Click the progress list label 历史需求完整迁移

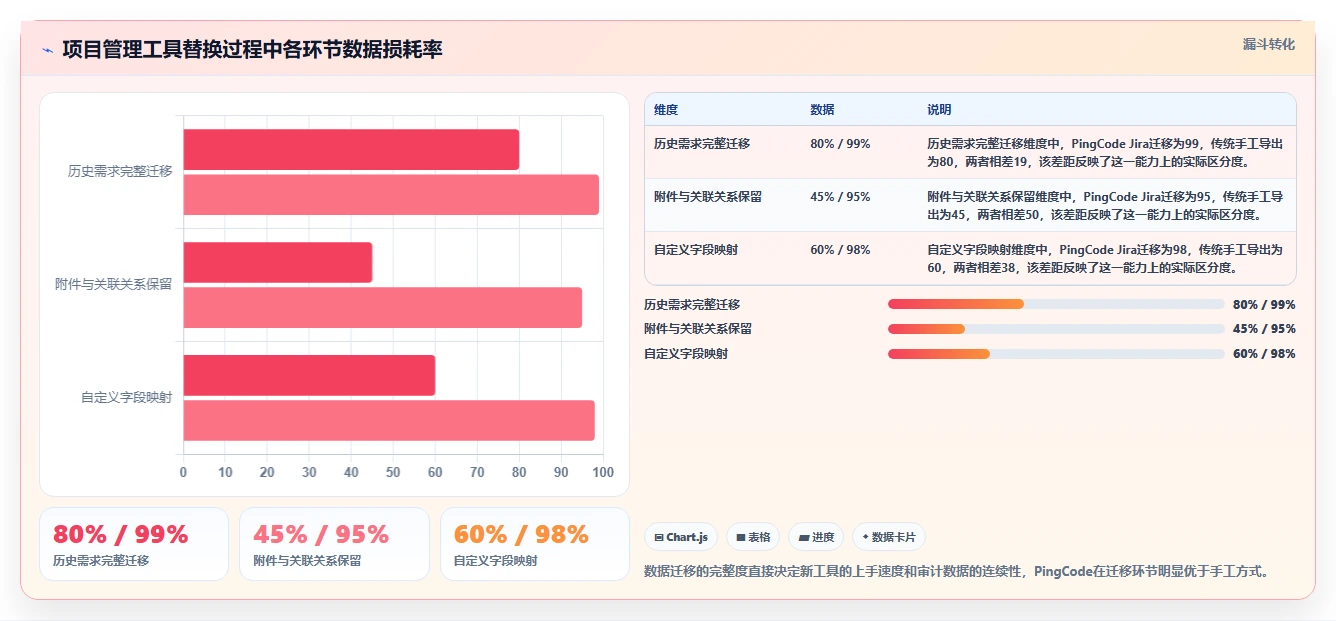point(692,305)
